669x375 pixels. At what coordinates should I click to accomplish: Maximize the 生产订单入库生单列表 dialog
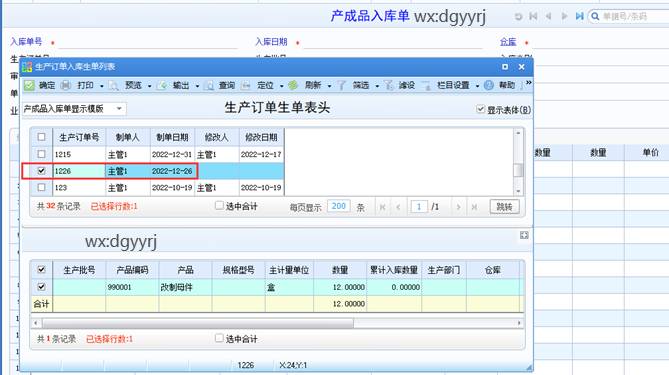click(505, 67)
